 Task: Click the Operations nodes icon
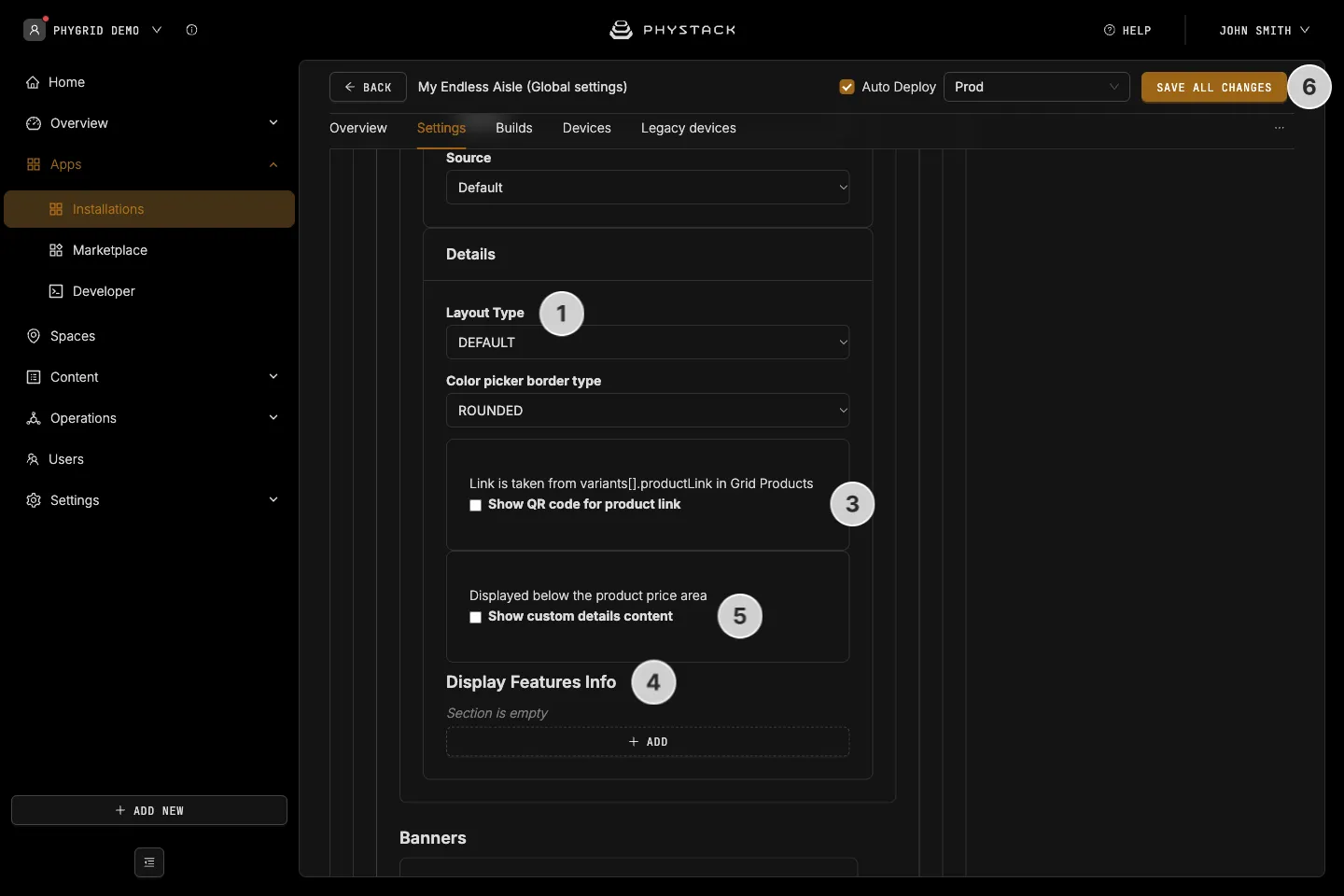coord(34,418)
